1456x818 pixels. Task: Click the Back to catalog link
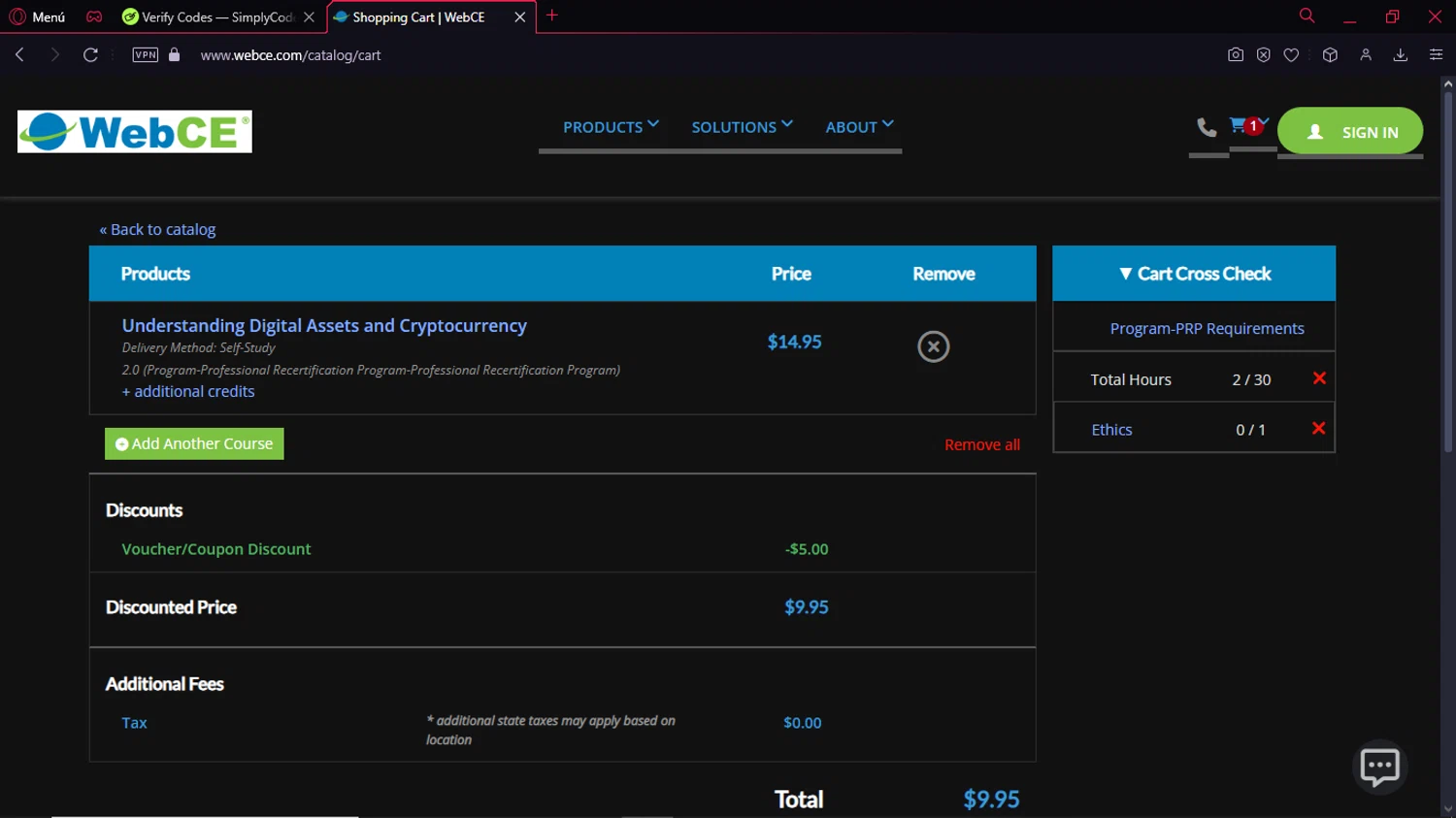157,230
